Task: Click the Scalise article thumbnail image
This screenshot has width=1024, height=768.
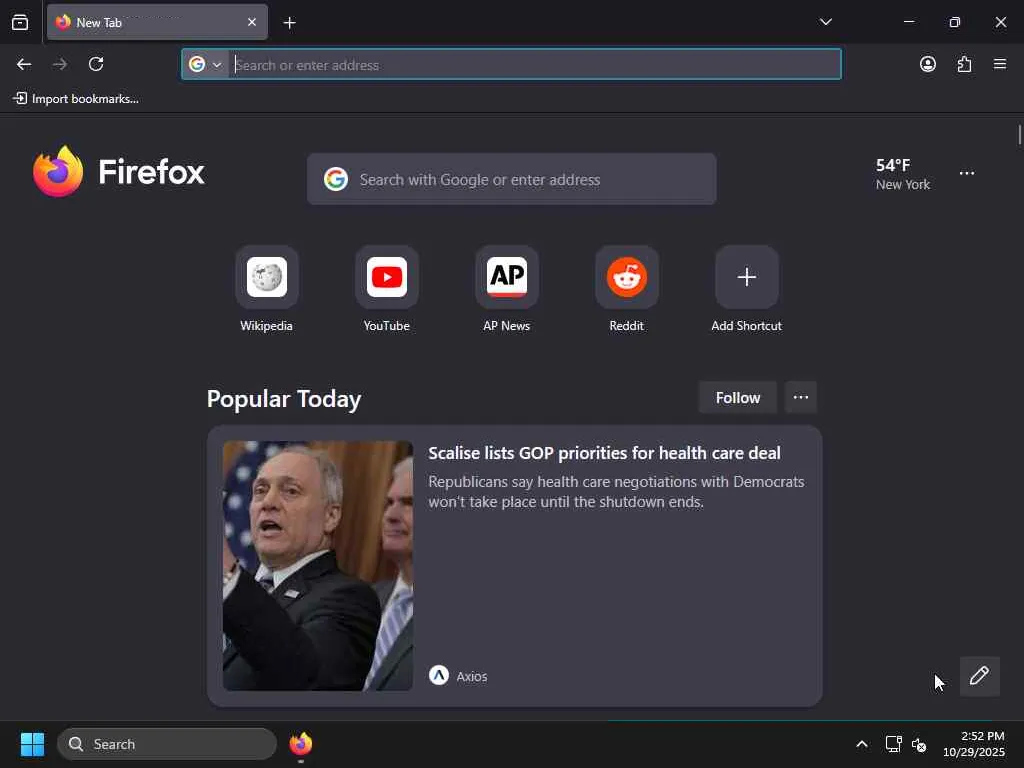Action: coord(317,566)
